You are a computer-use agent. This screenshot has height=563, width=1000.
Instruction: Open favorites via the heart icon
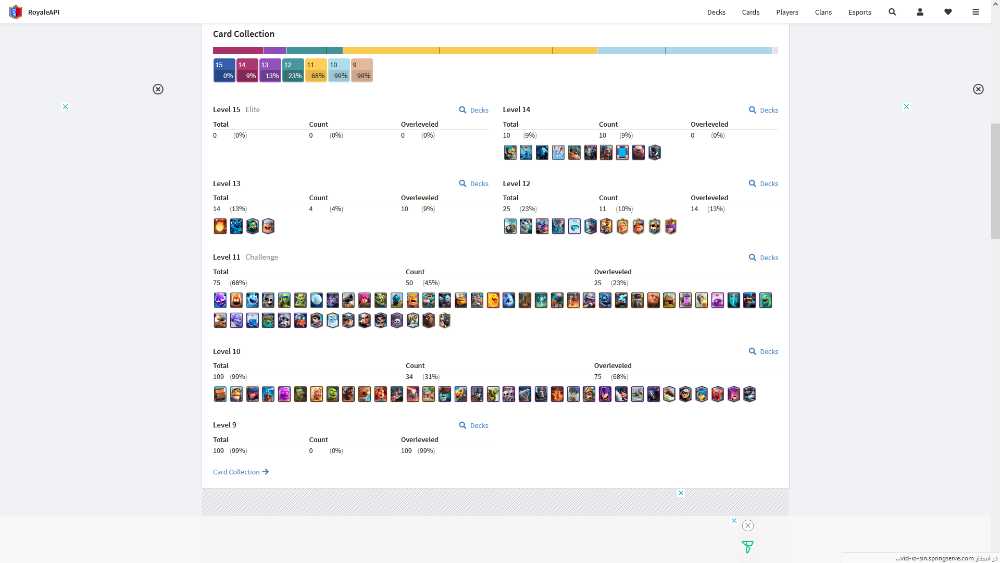coord(948,12)
